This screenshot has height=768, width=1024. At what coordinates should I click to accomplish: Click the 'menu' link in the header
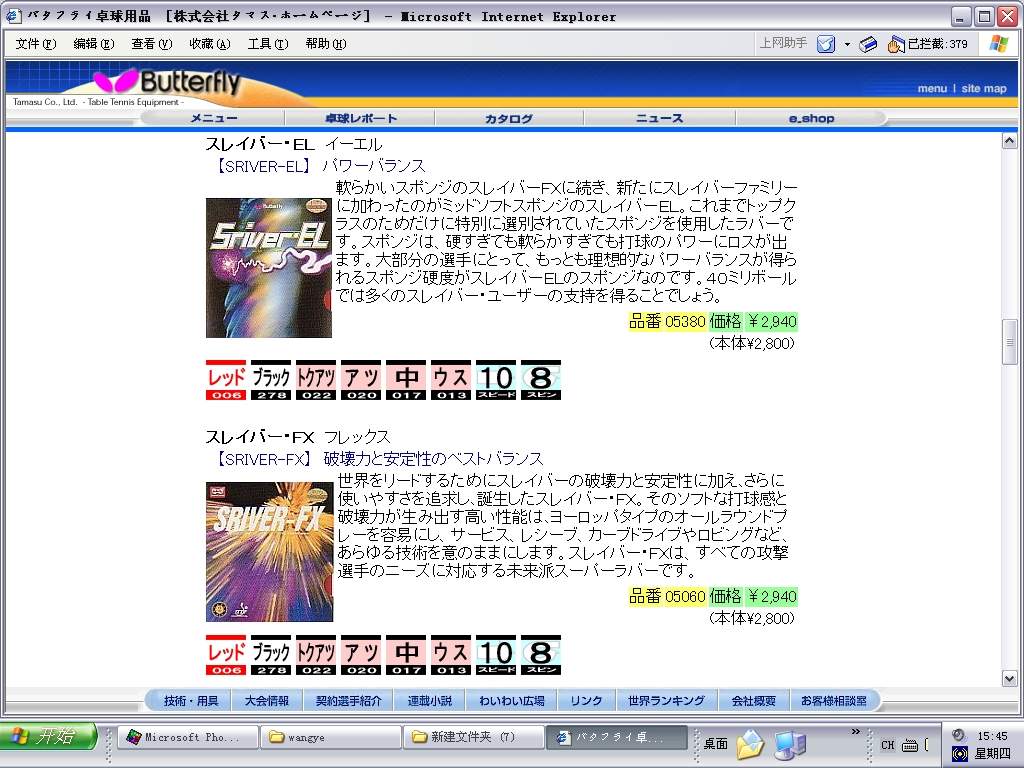932,88
